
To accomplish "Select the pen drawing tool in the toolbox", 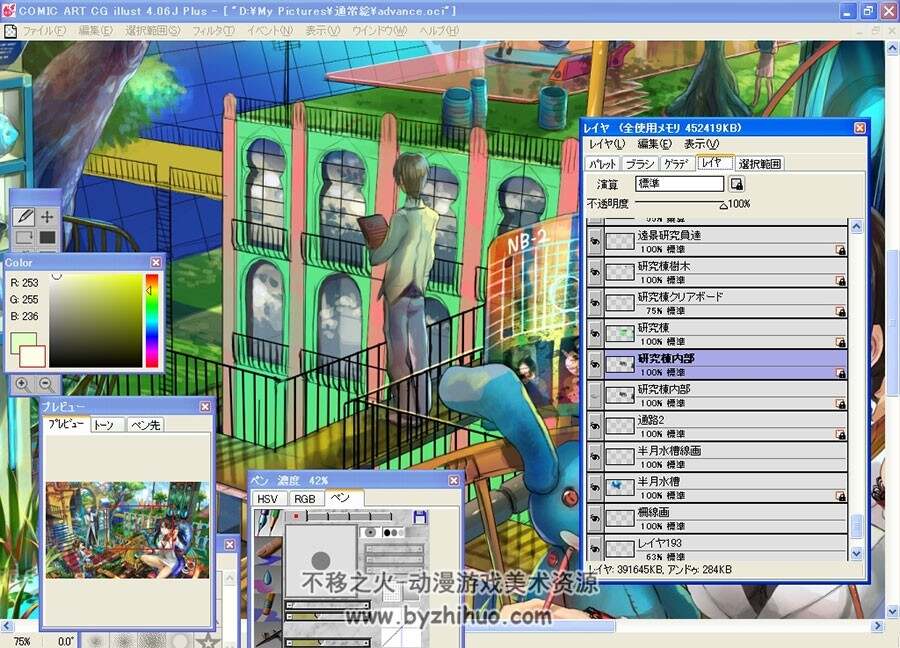I will point(24,216).
